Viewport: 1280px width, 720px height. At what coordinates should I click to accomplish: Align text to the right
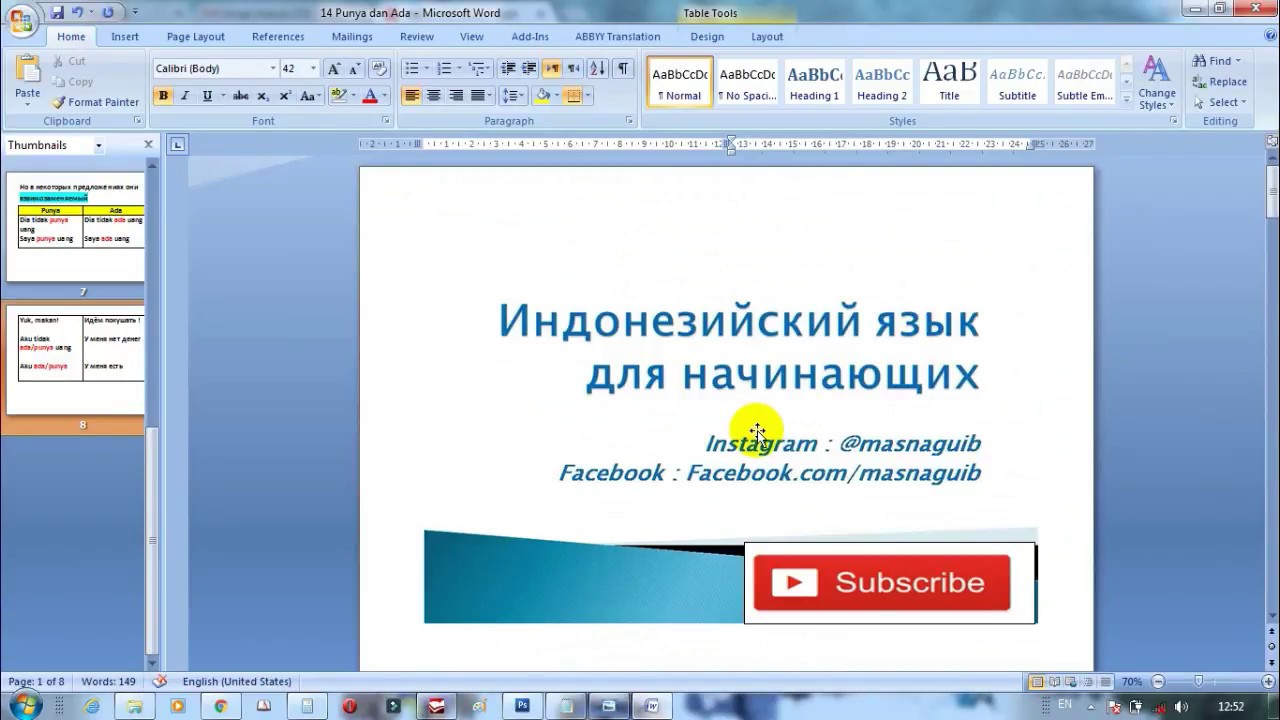pos(456,96)
